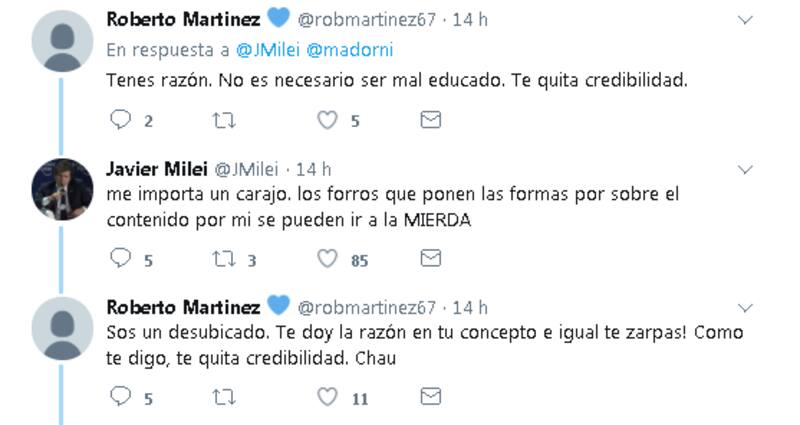Send the last tweet via envelope icon

point(430,397)
